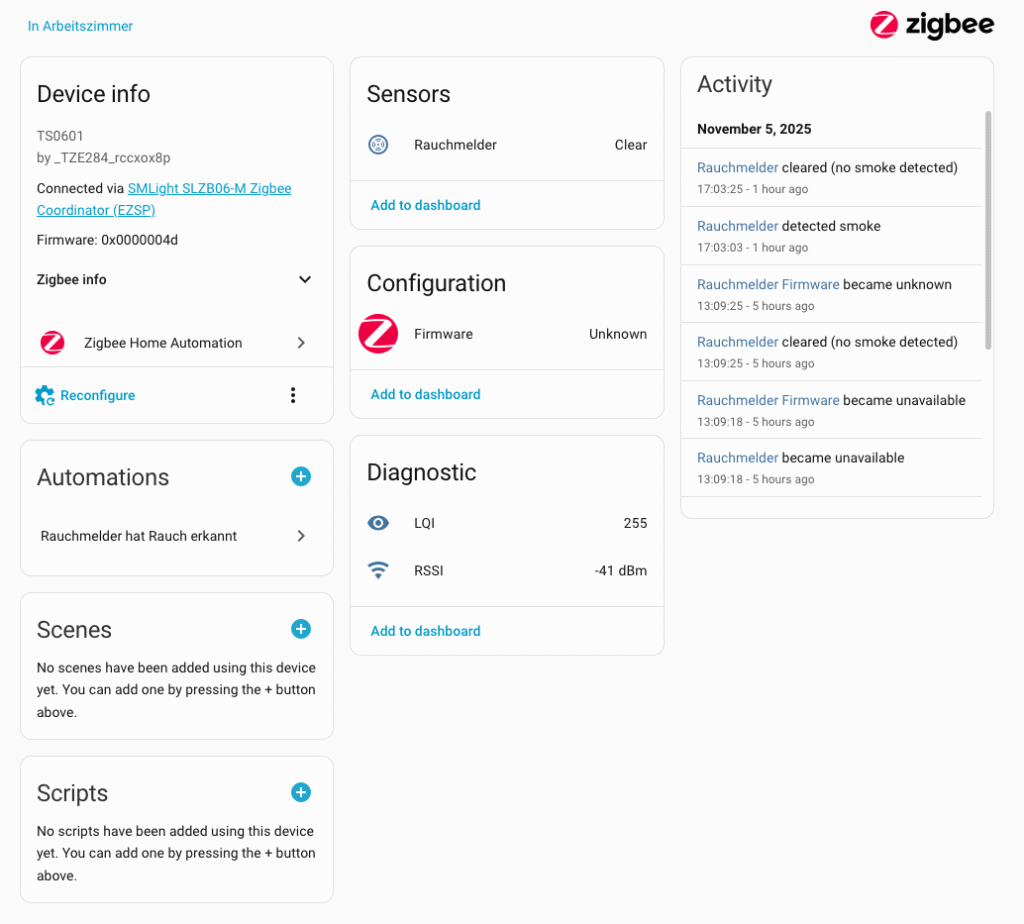
Task: Click the Zigbee logo in header
Action: pos(931,25)
